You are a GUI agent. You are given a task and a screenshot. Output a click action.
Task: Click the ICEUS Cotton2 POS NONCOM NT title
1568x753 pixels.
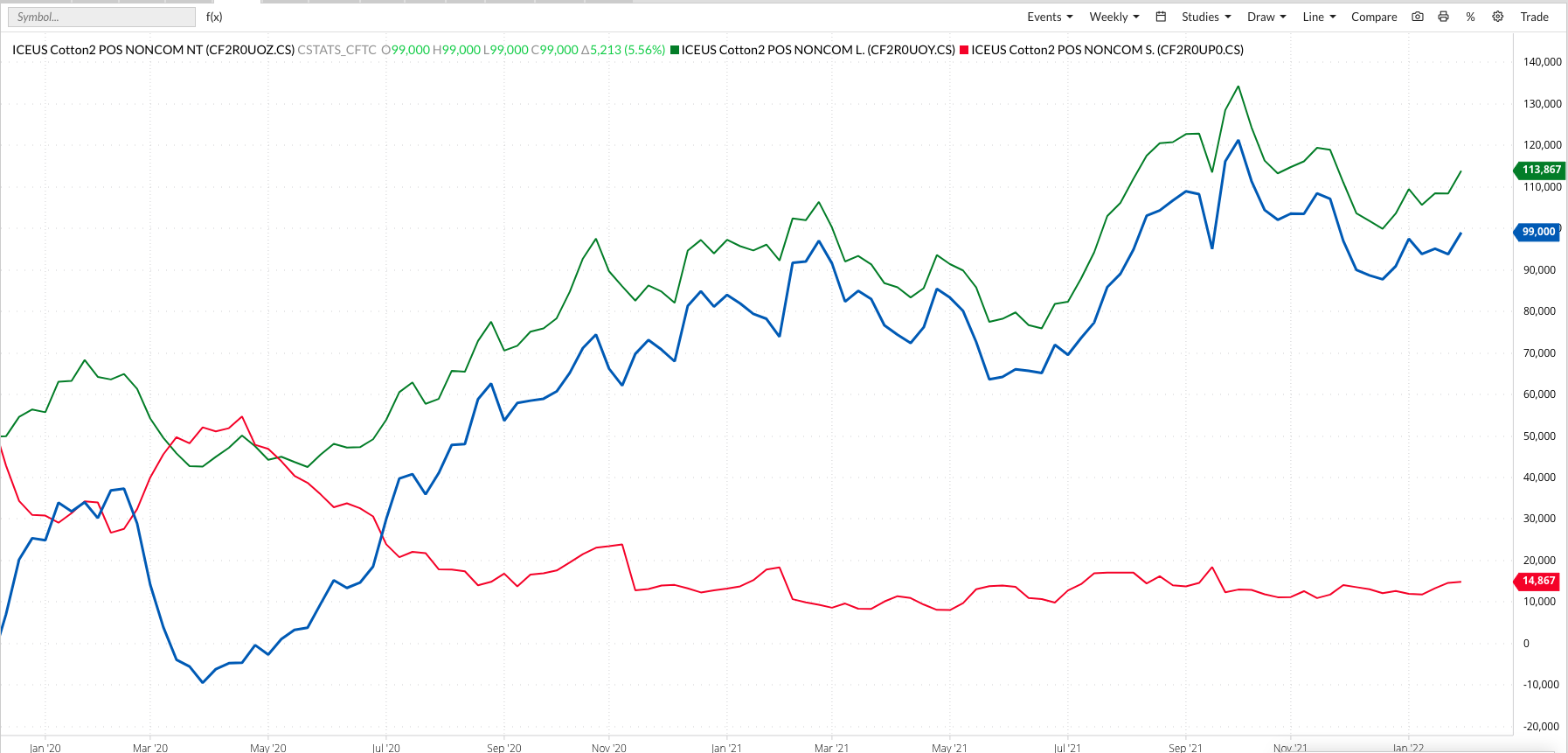pos(153,50)
